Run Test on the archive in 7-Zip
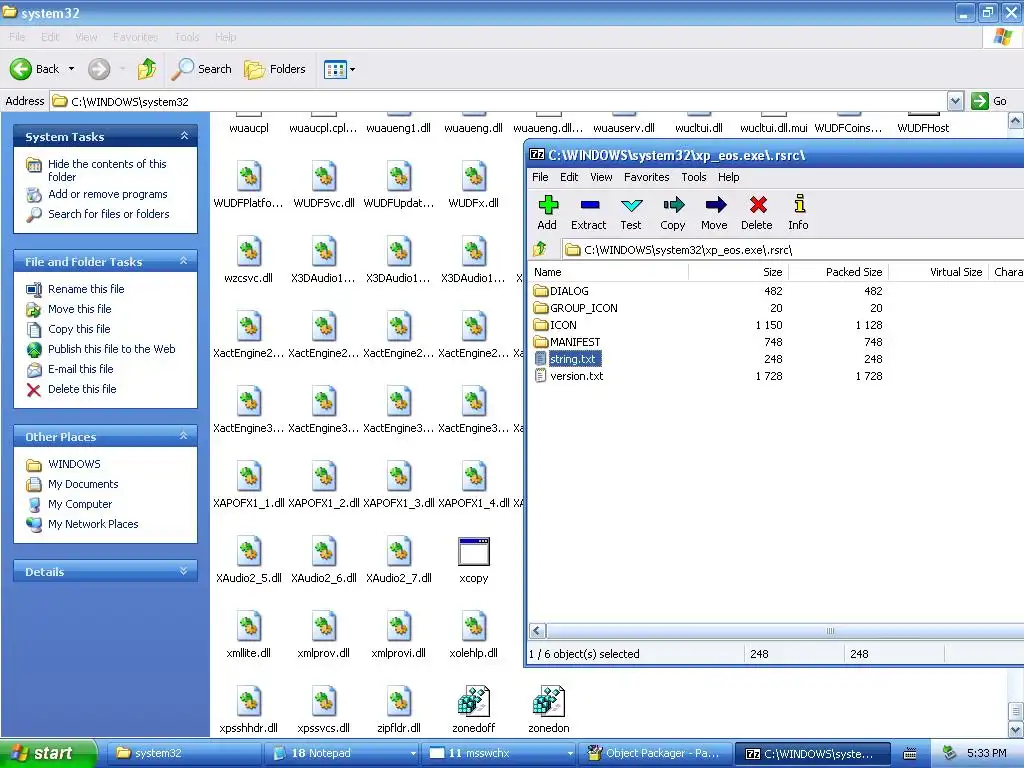 (x=631, y=213)
